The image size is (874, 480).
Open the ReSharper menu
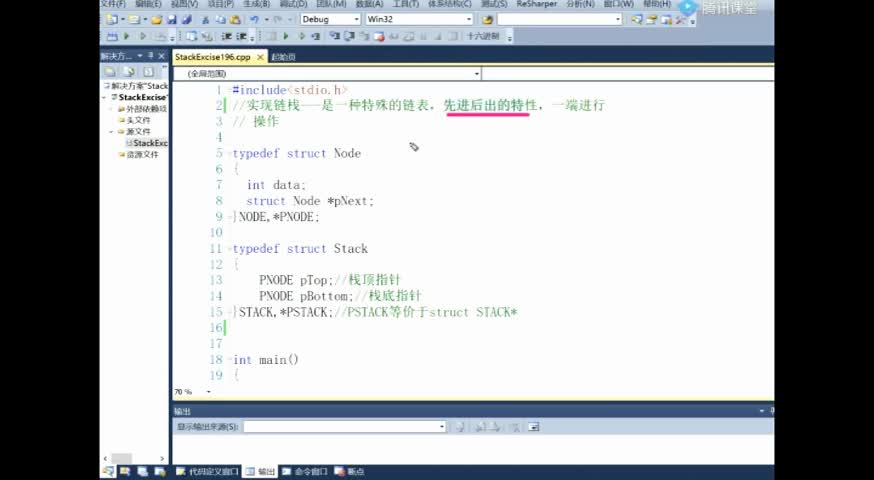537,4
